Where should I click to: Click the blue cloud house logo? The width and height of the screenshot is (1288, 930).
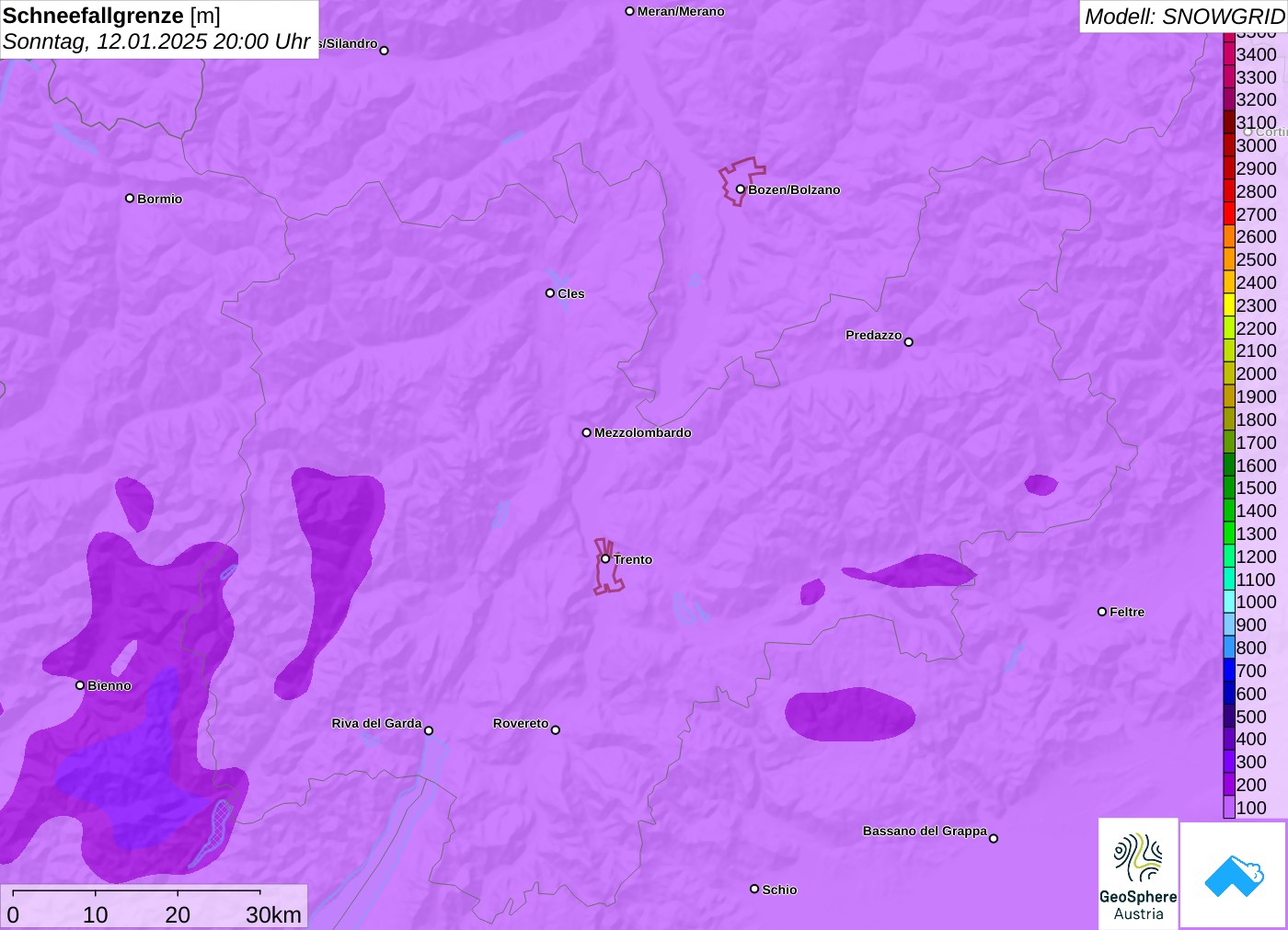click(1234, 876)
